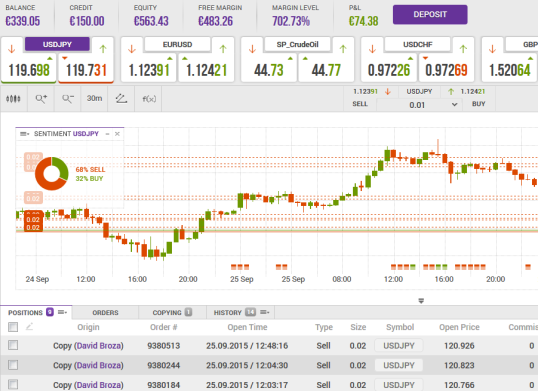Image resolution: width=538 pixels, height=391 pixels.
Task: Select the SP_CrudeOil instrument label
Action: point(297,44)
